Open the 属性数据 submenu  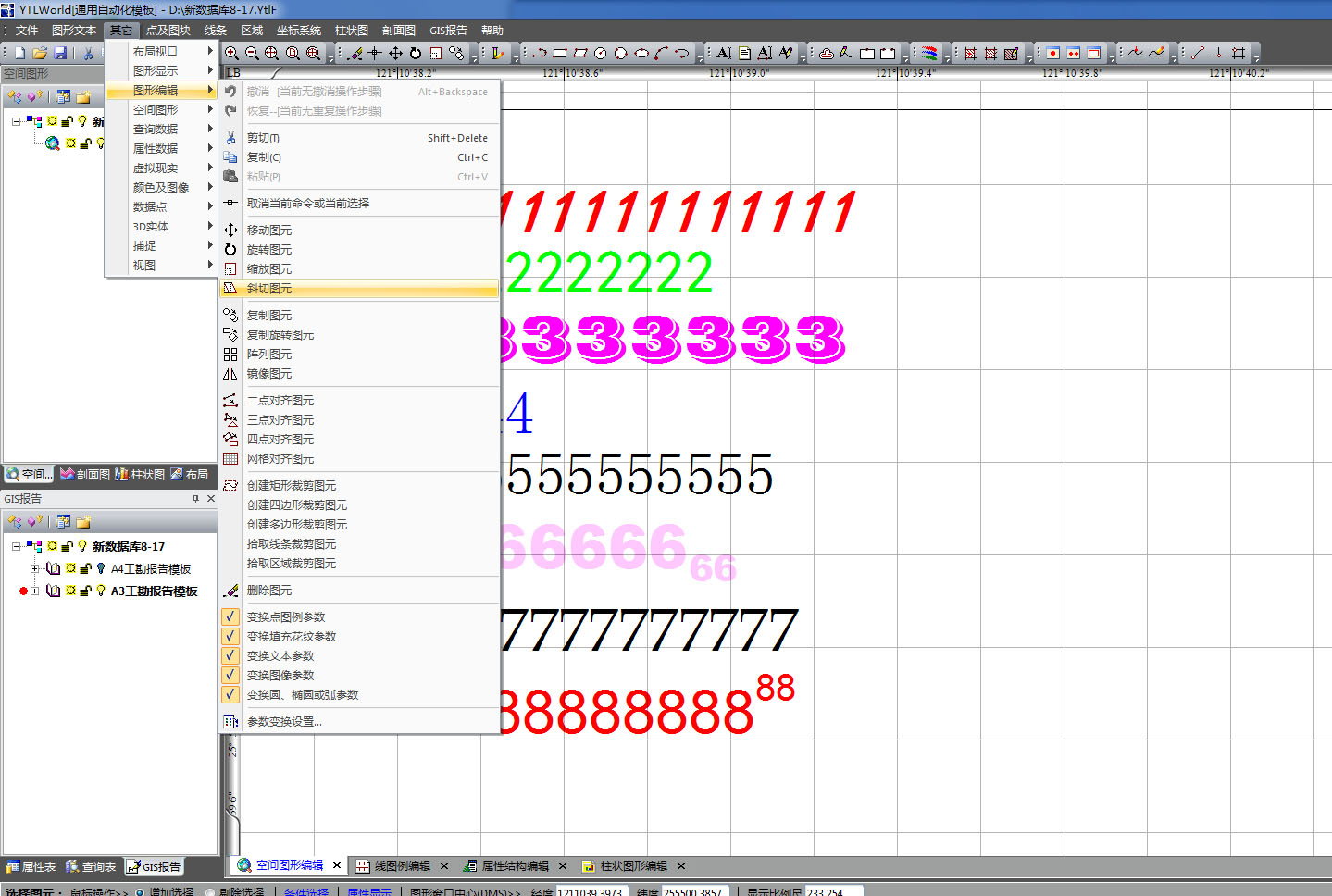point(162,148)
